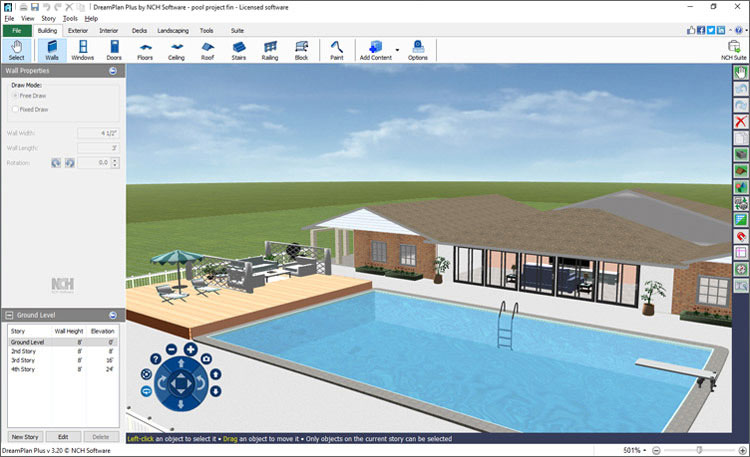750x457 pixels.
Task: Select the Fixed Draw radio button
Action: [15, 109]
